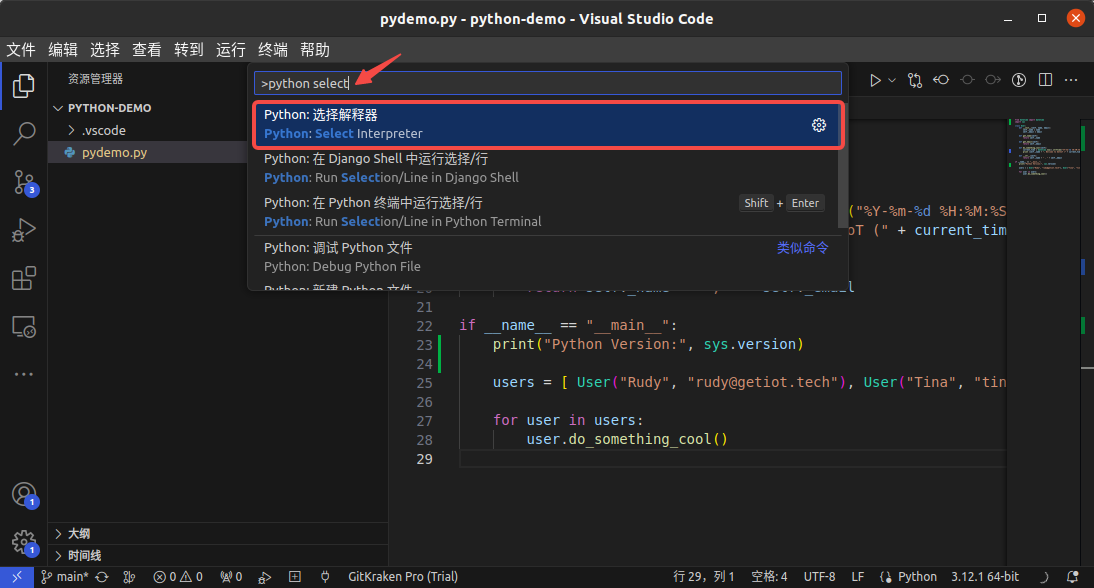Open the Run and Debug view
The width and height of the screenshot is (1094, 588).
(23, 231)
